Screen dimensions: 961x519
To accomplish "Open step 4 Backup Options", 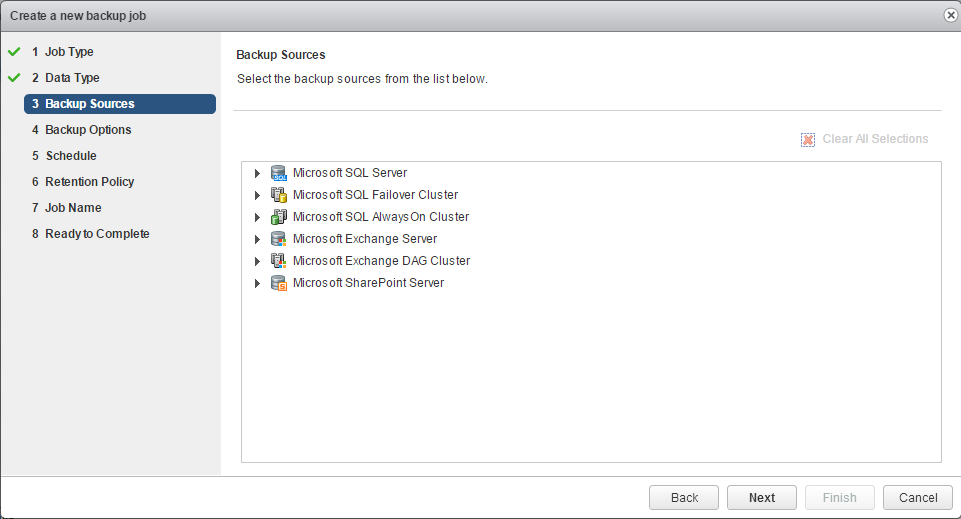I will point(82,130).
